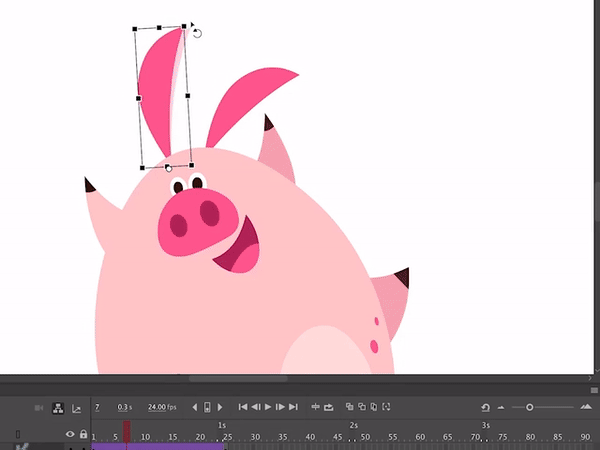Toggle the eye visibility column for all layers
Image resolution: width=600 pixels, height=450 pixels.
pos(70,434)
